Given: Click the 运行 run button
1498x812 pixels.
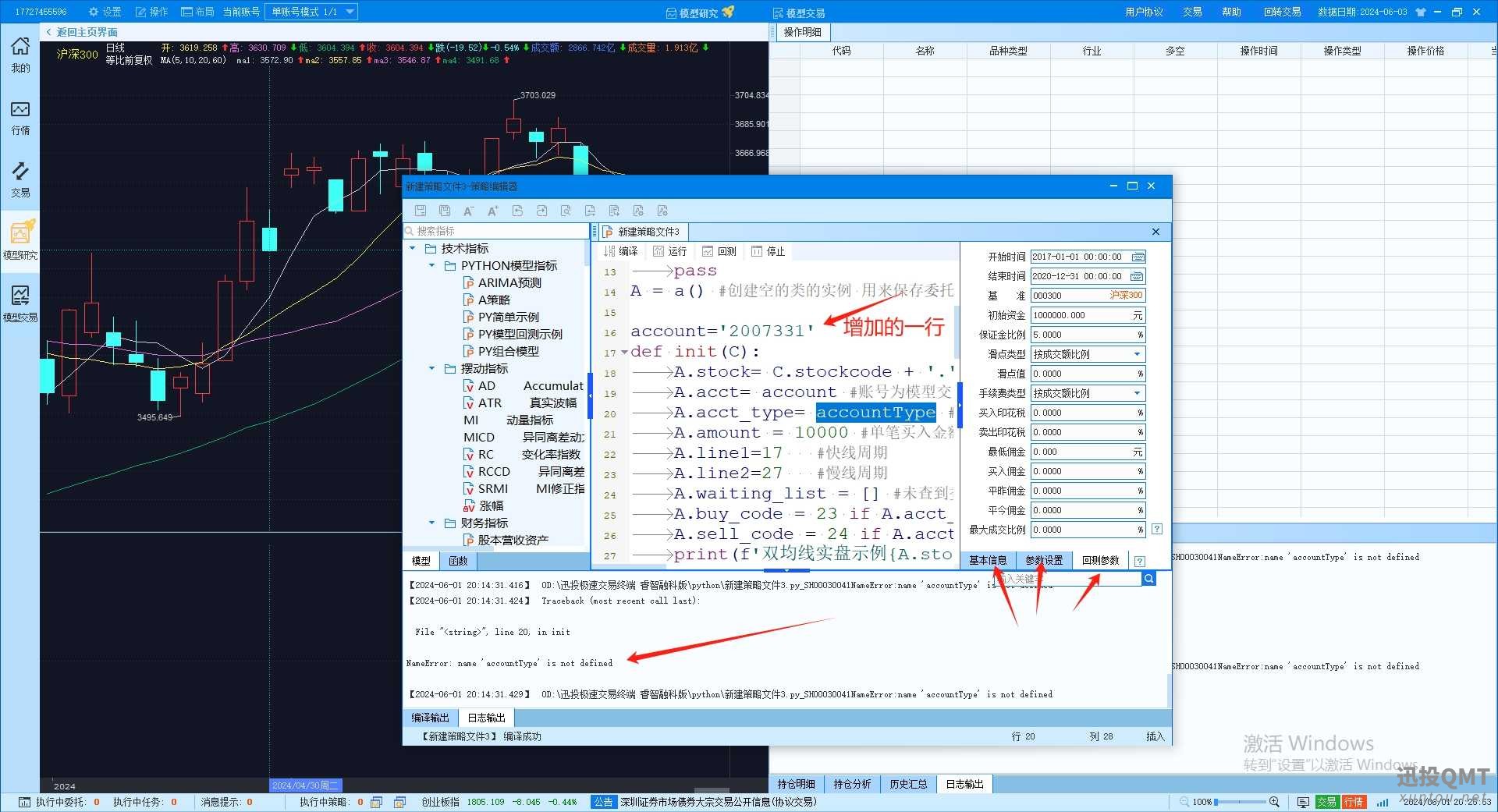Looking at the screenshot, I should (669, 251).
